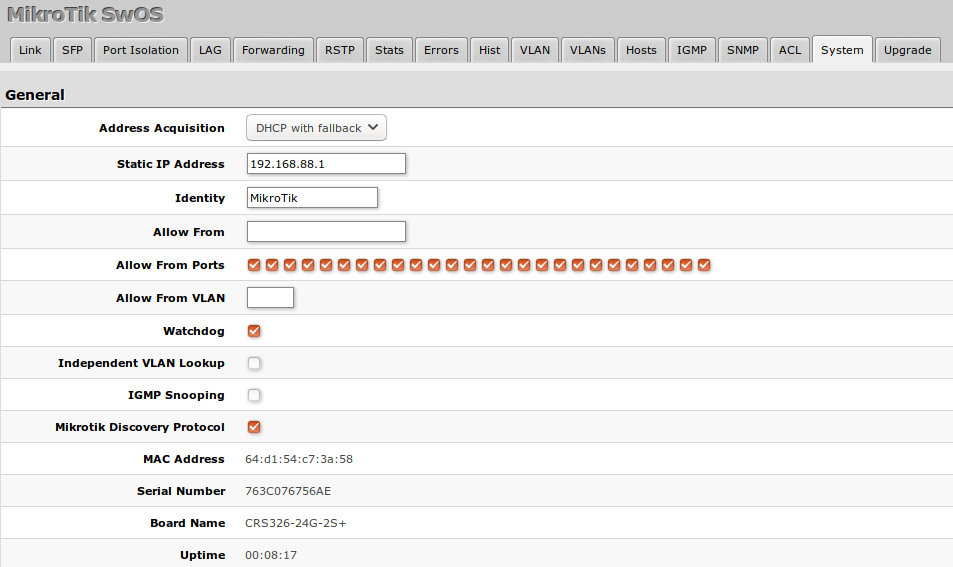
Task: Click the Identity text field
Action: coord(312,198)
